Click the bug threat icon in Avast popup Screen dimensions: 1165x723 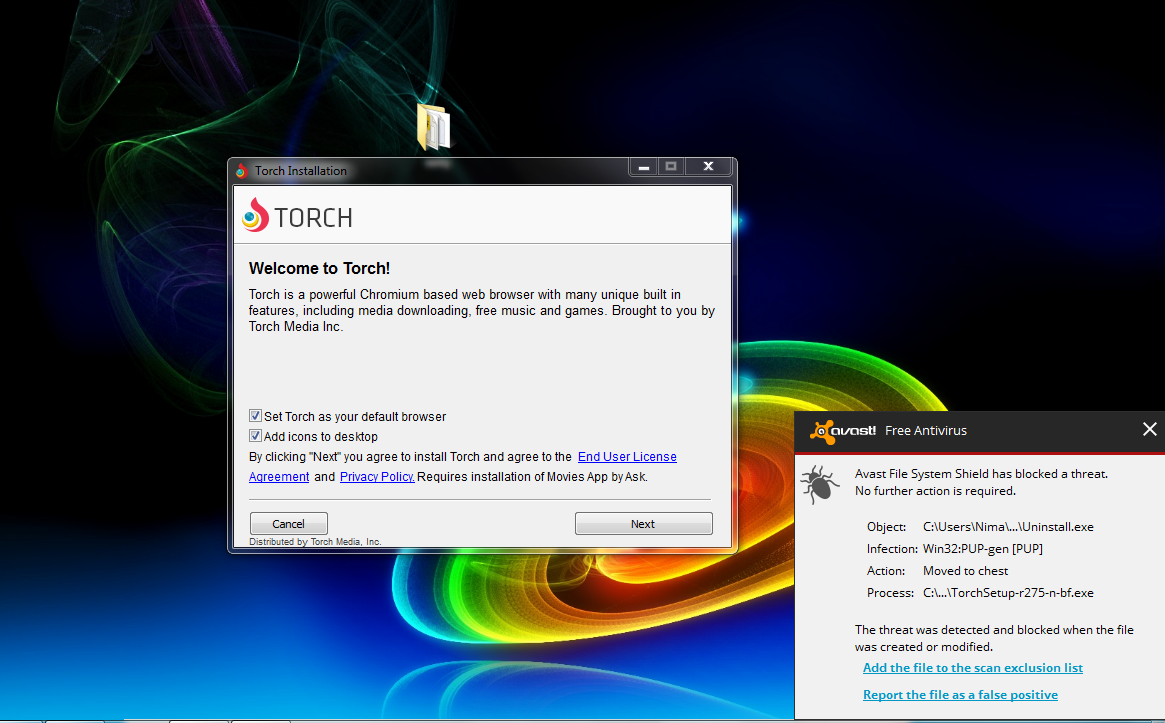pyautogui.click(x=820, y=484)
